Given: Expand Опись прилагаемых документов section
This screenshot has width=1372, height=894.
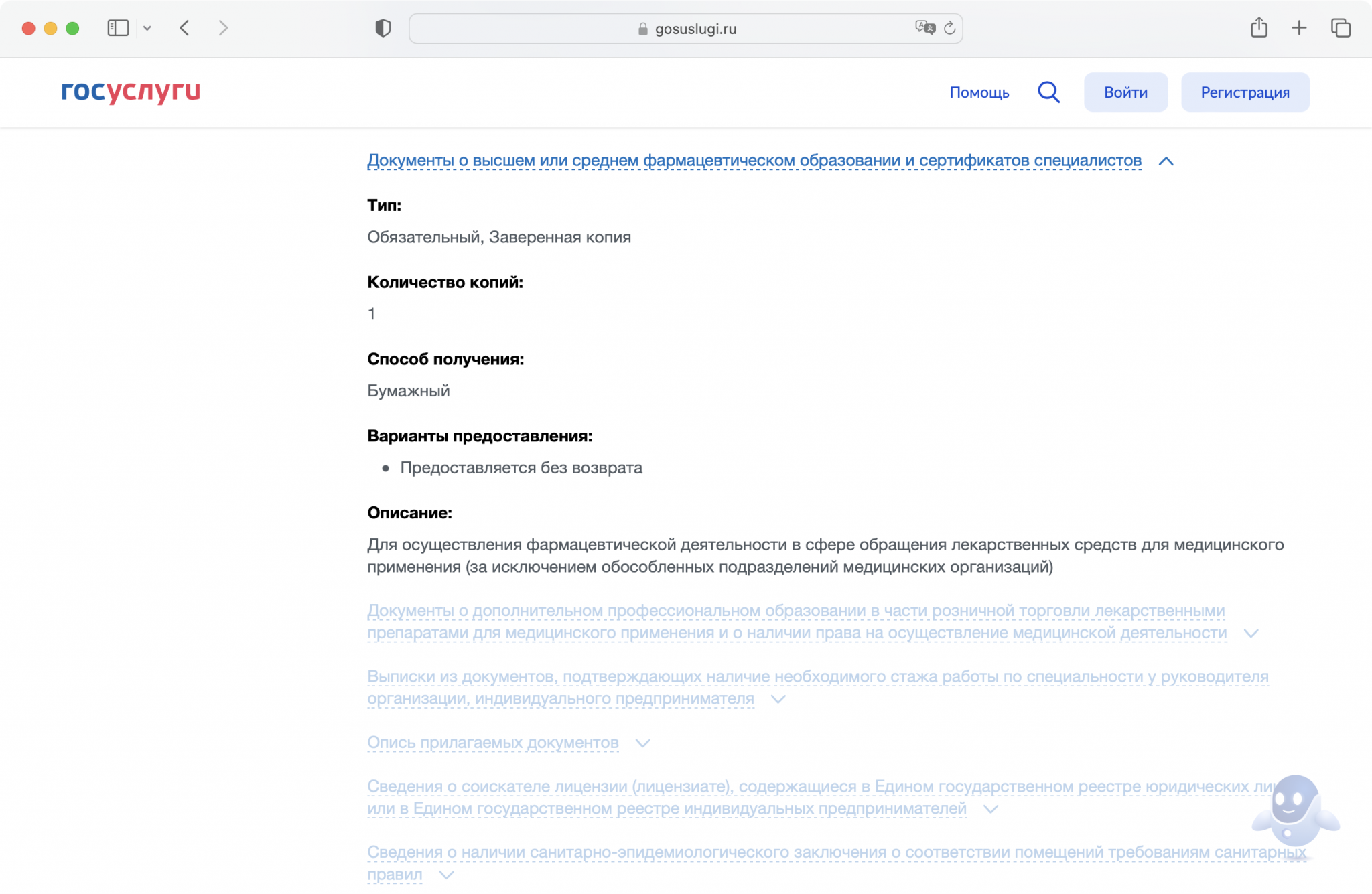Looking at the screenshot, I should click(x=492, y=743).
